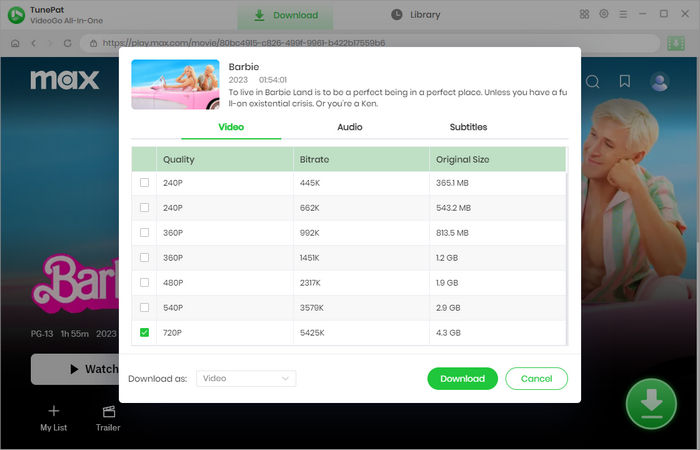Add to My List plus icon
This screenshot has height=450, width=700.
(54, 411)
